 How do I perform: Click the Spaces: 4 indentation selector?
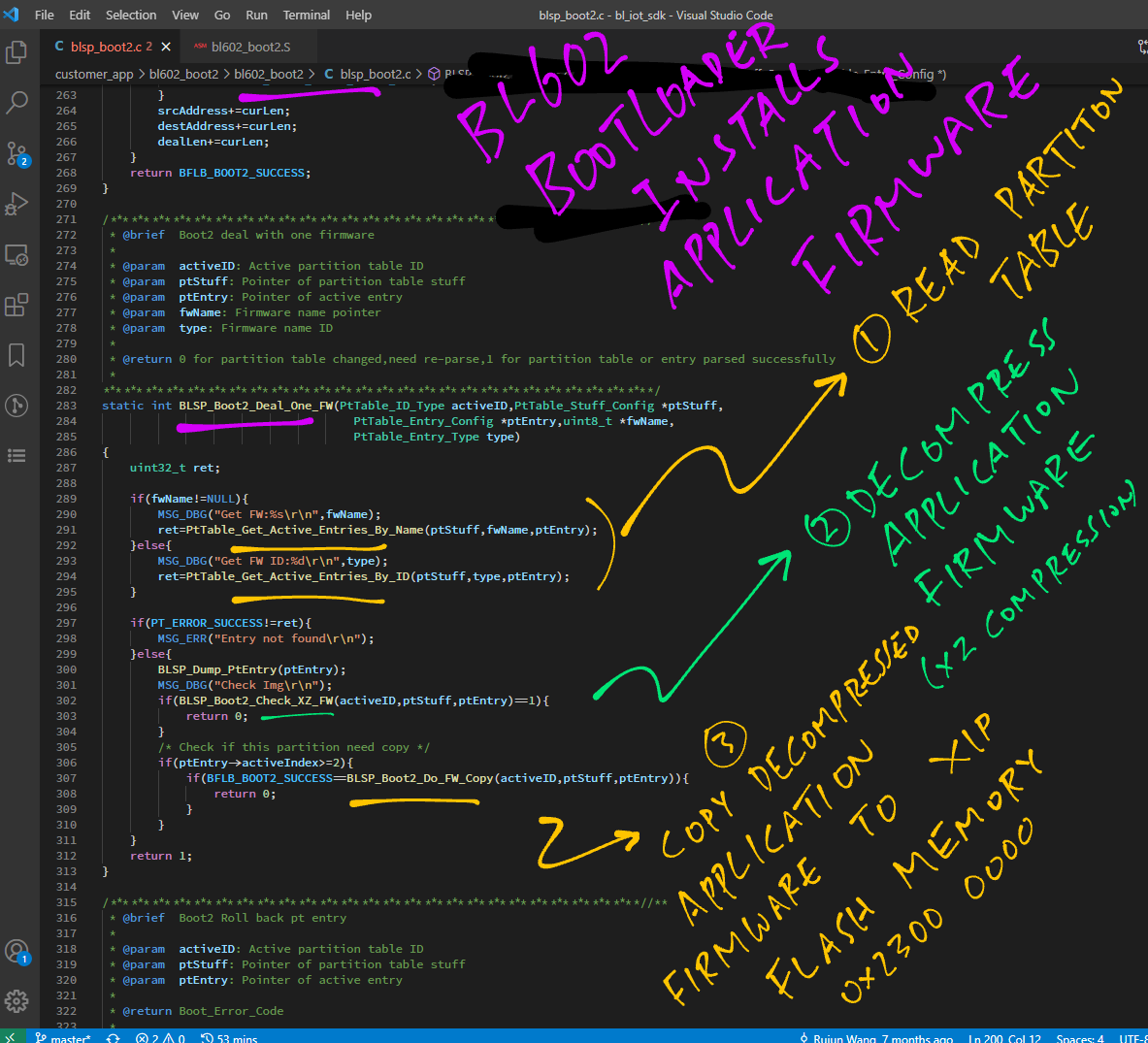coord(1079,1038)
